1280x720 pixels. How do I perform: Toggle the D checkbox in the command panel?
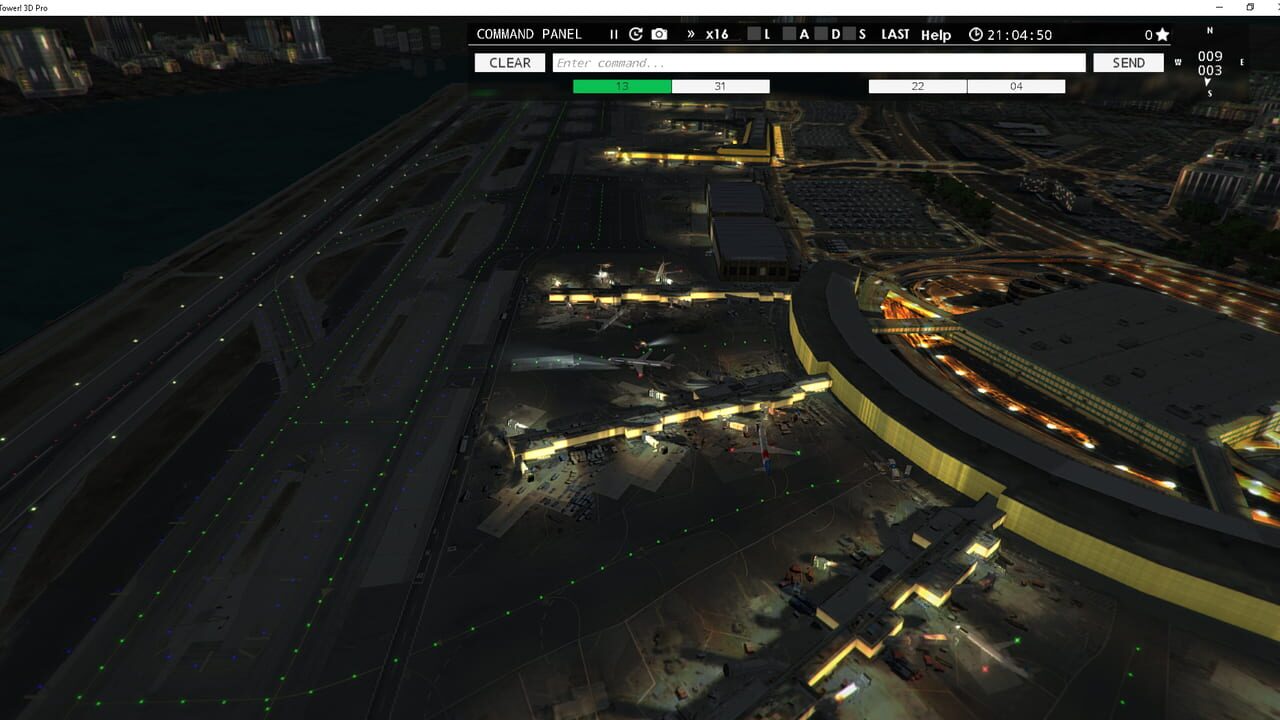(821, 34)
